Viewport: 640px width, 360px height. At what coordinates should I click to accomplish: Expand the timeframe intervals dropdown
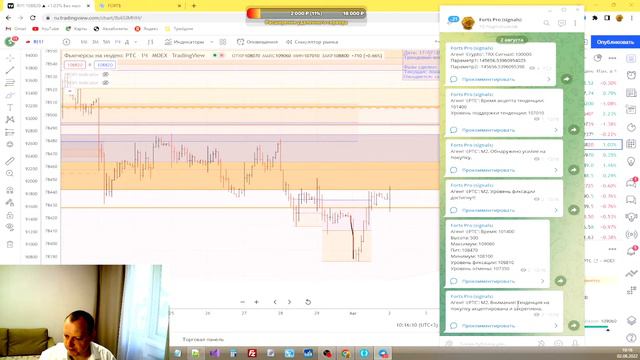(x=136, y=42)
